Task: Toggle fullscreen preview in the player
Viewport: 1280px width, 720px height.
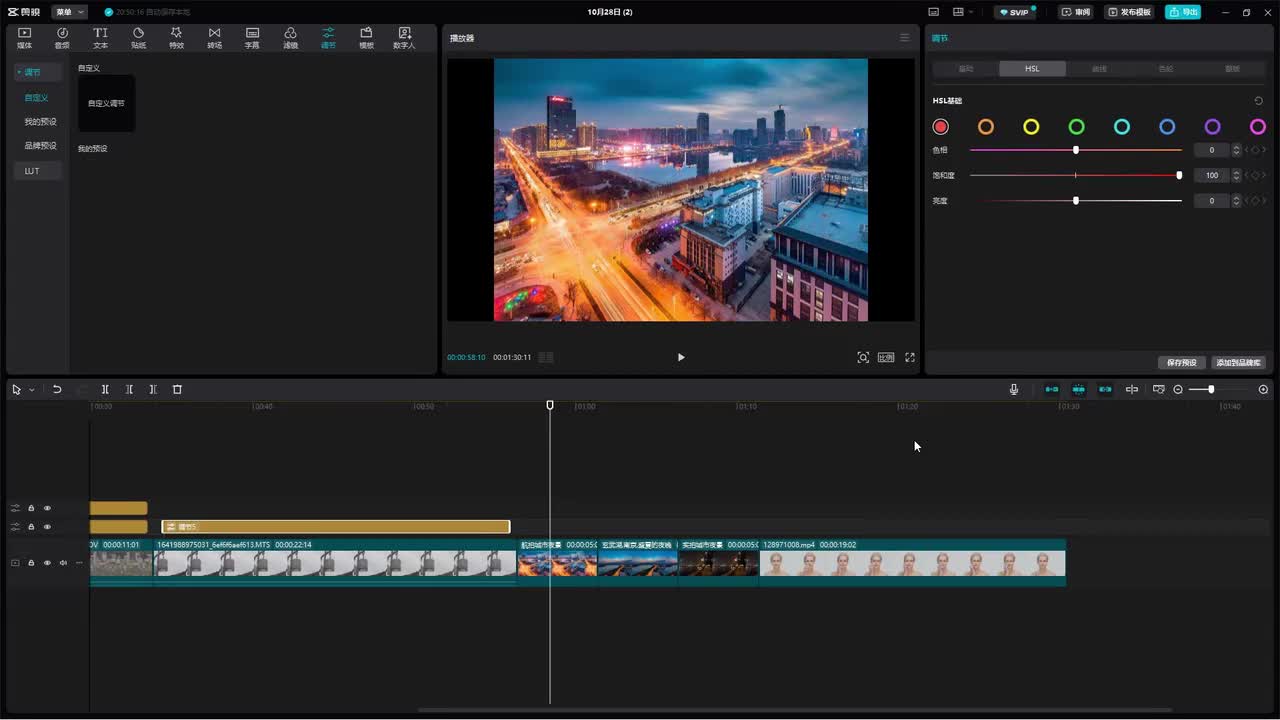Action: point(910,357)
